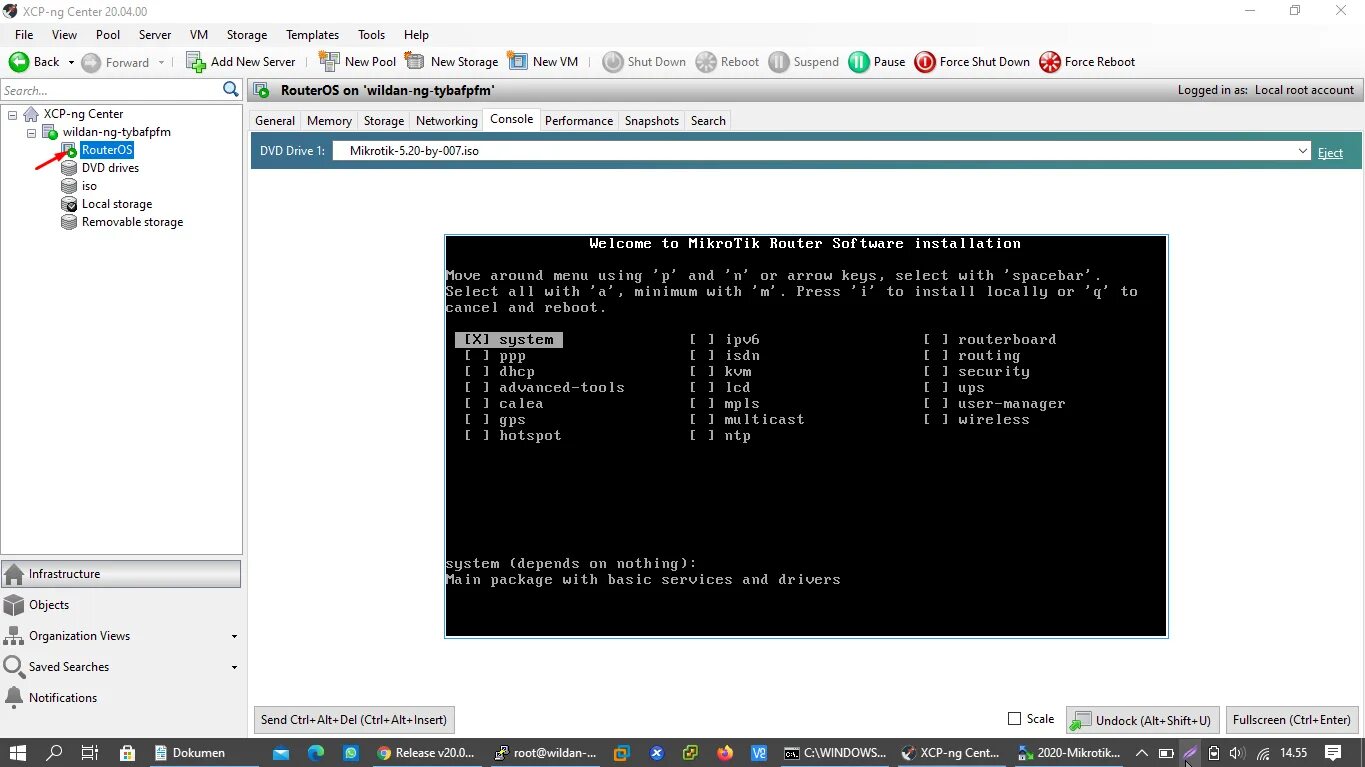Open the Windows Start menu

click(17, 753)
